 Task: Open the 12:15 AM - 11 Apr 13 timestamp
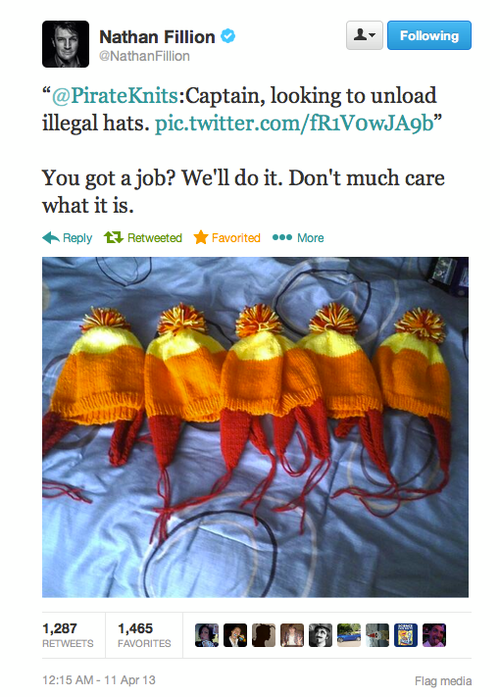(x=99, y=680)
